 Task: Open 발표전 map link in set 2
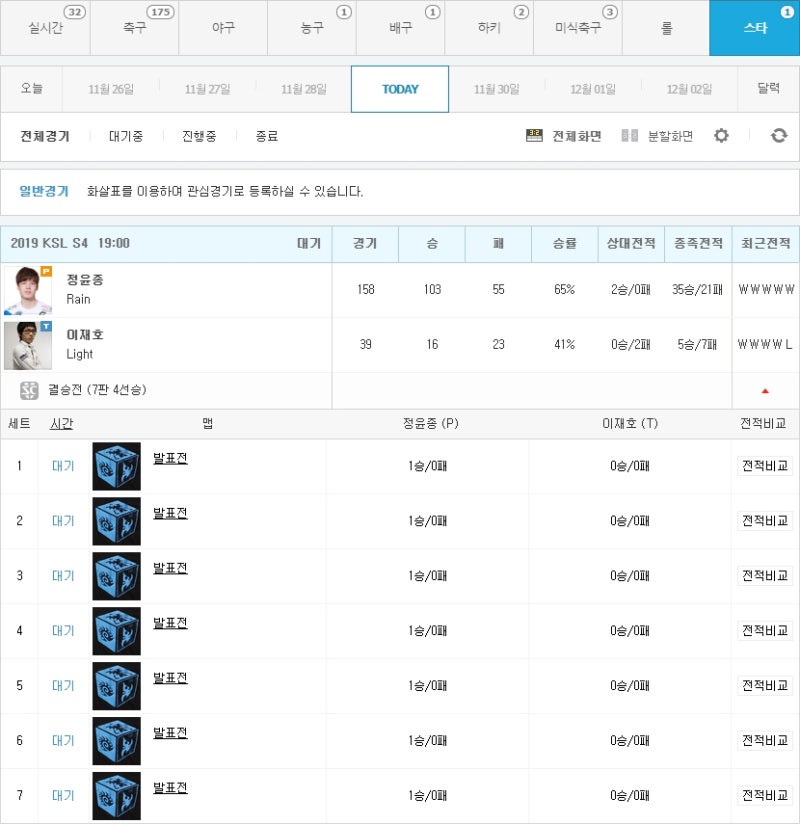point(170,513)
